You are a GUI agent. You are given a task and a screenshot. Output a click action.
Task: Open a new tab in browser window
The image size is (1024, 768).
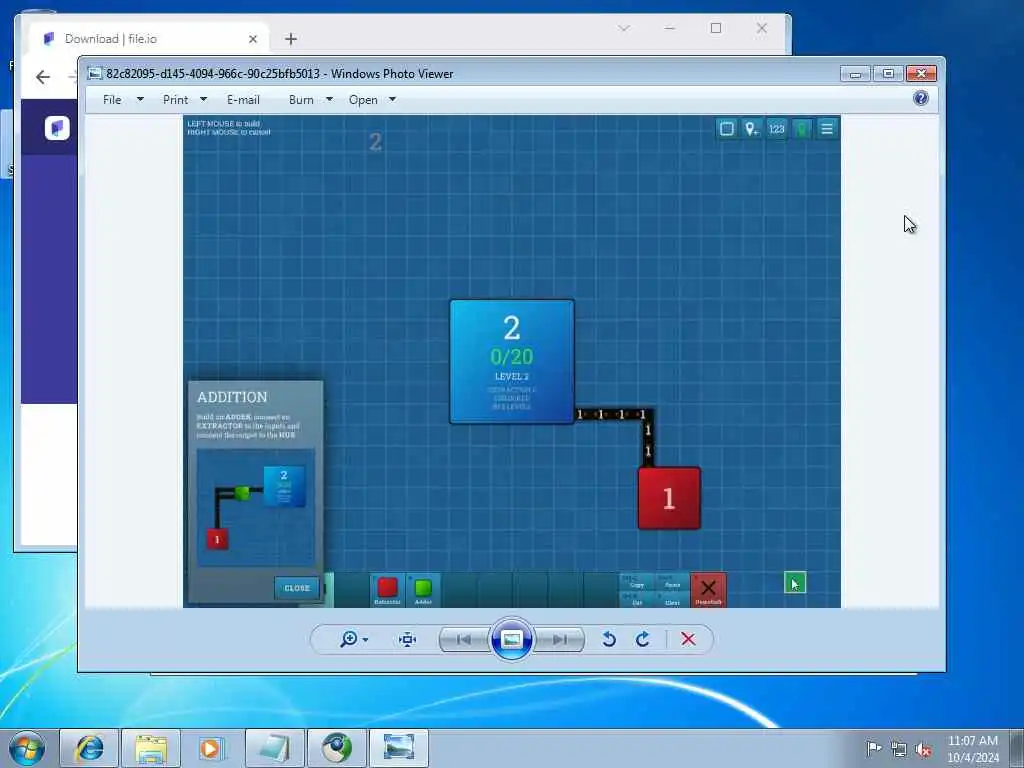click(291, 39)
